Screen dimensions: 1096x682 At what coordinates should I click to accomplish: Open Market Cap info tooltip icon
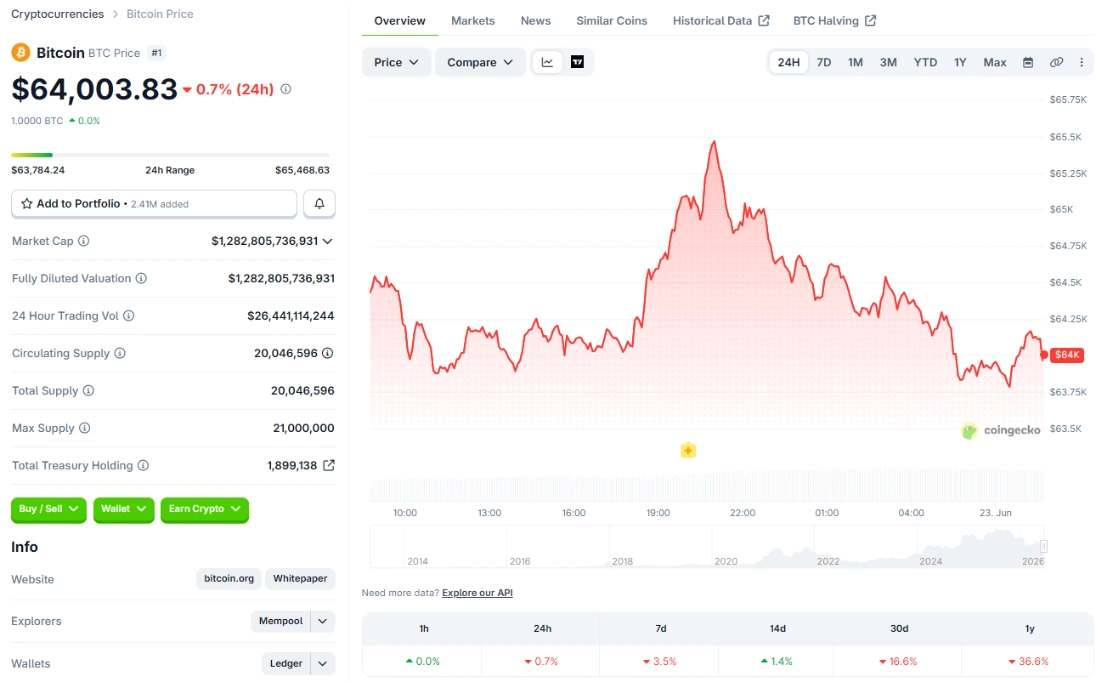pos(84,241)
